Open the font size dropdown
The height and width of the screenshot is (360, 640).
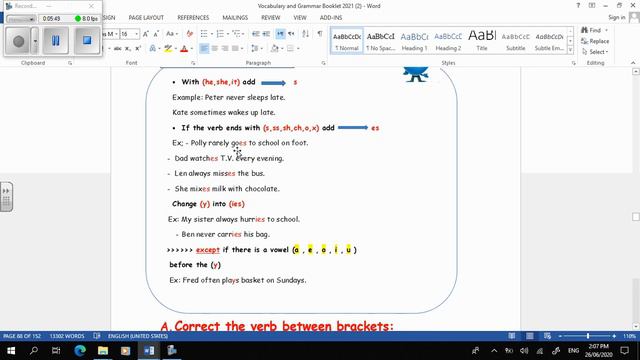click(x=137, y=34)
